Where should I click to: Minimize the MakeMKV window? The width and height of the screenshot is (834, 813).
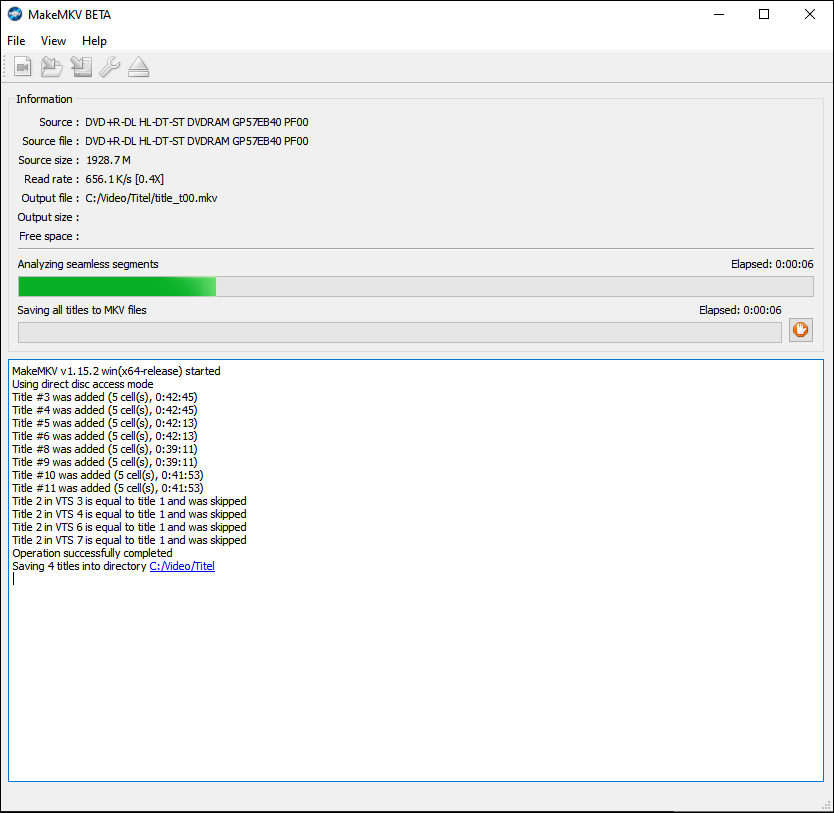(719, 14)
